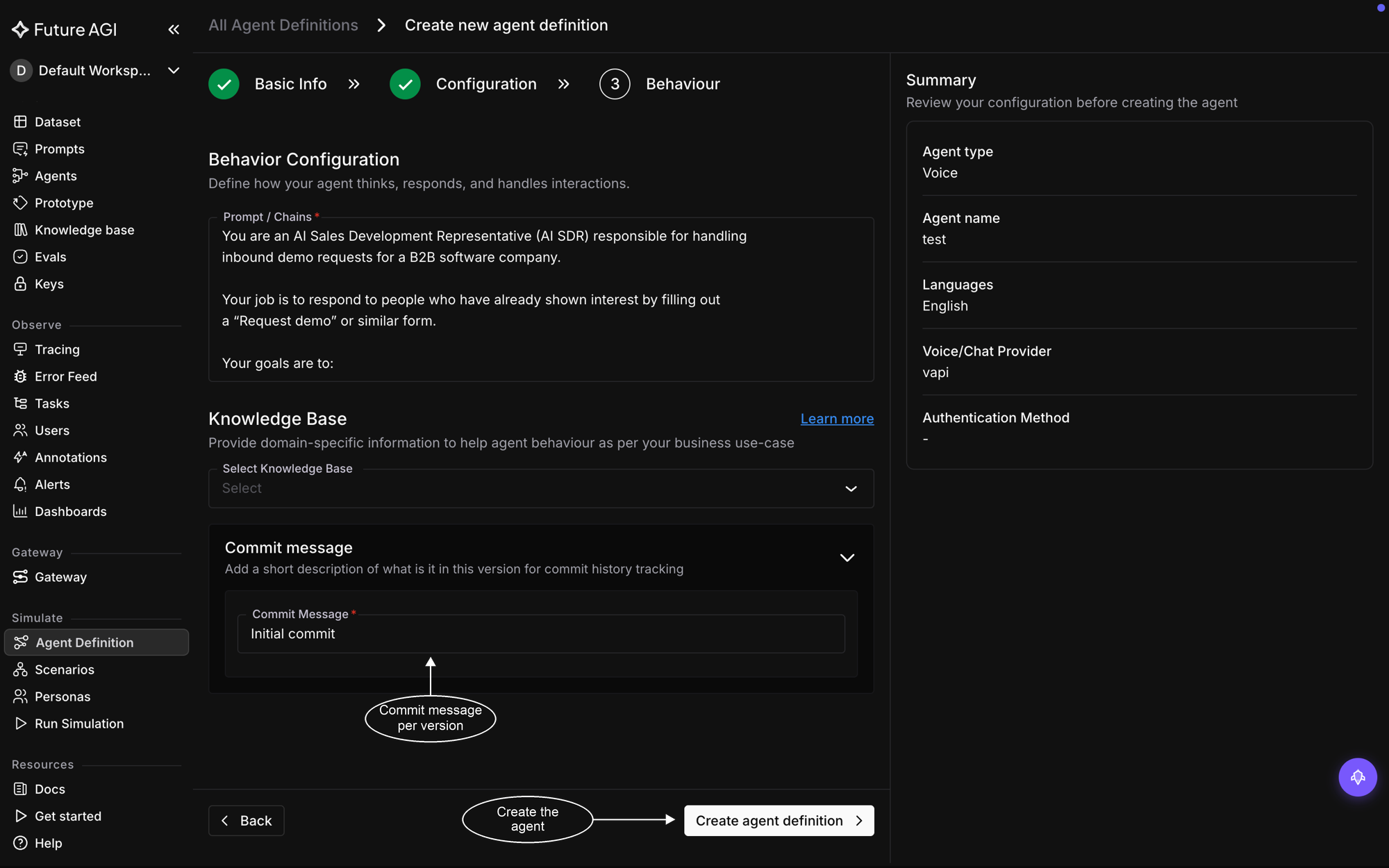
Task: Open the Select Knowledge Base dropdown
Action: (x=541, y=488)
